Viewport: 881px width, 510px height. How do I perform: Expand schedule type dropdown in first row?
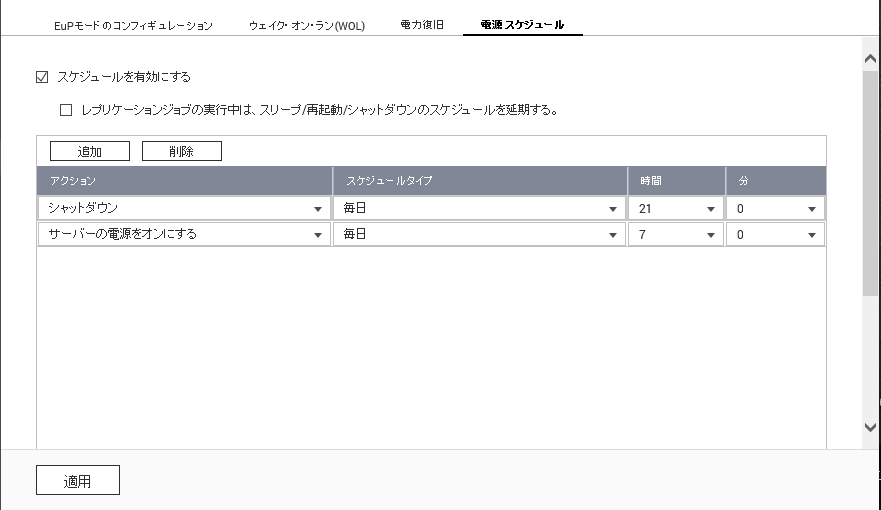click(479, 208)
